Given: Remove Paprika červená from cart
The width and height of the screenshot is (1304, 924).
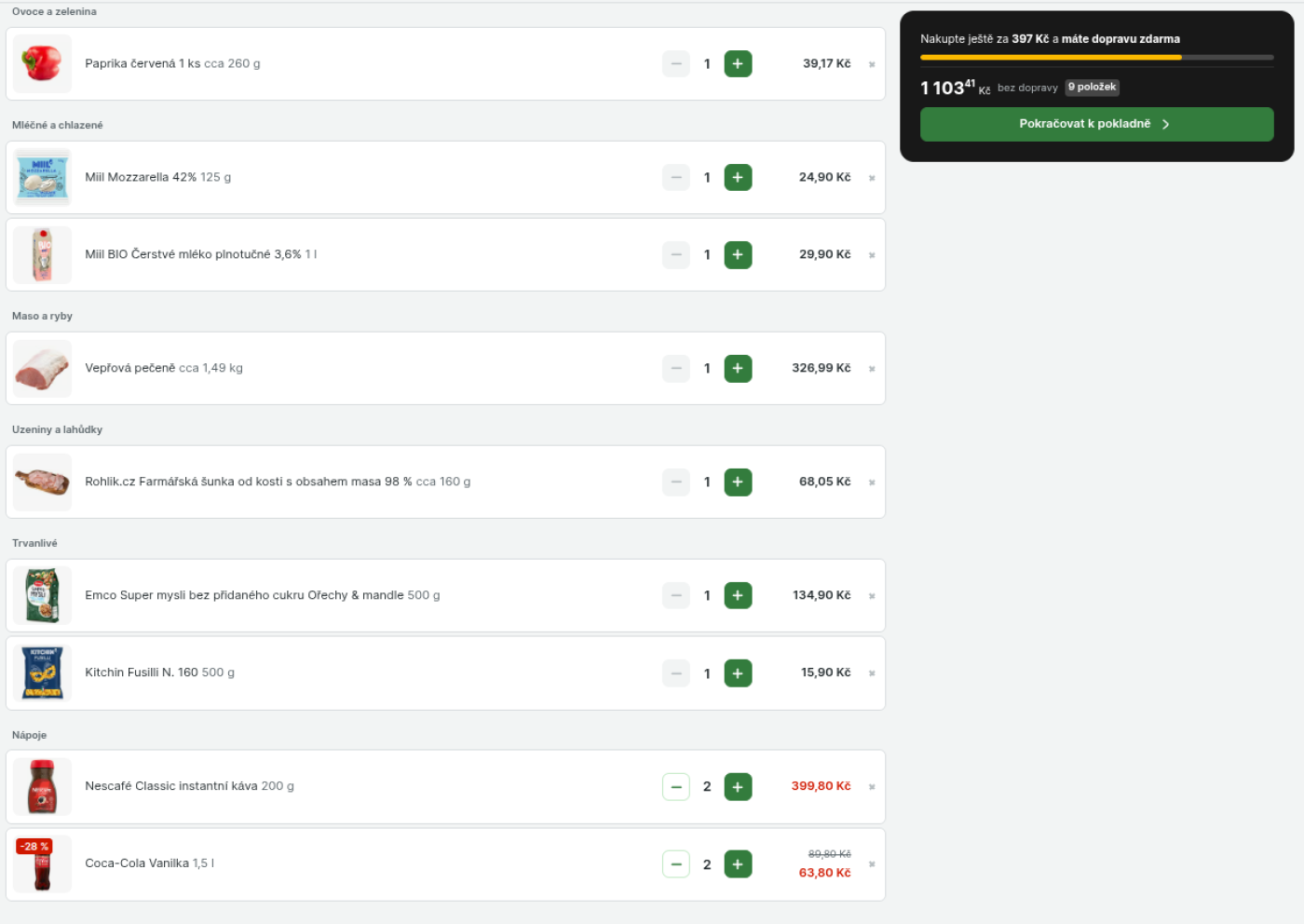Looking at the screenshot, I should click(x=872, y=64).
